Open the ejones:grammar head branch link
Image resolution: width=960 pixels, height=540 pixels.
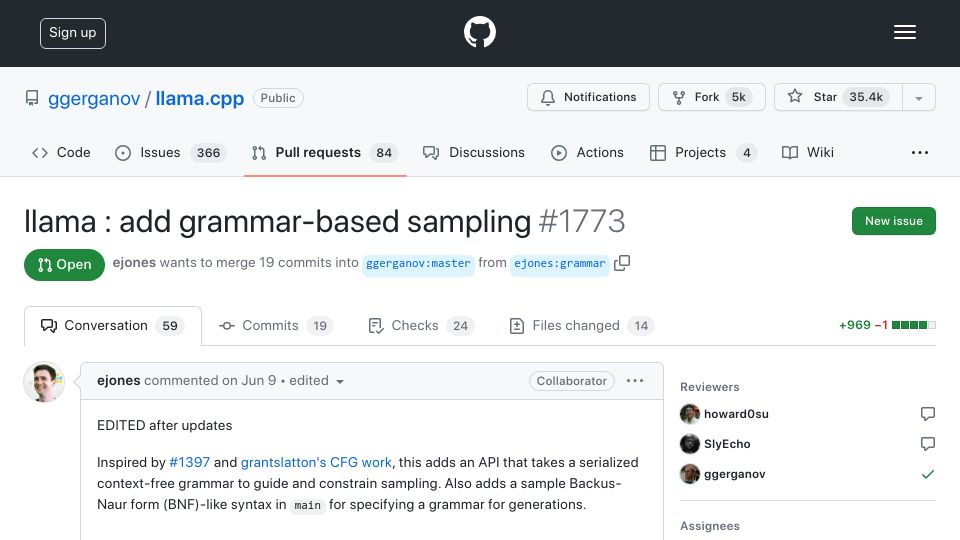[560, 263]
